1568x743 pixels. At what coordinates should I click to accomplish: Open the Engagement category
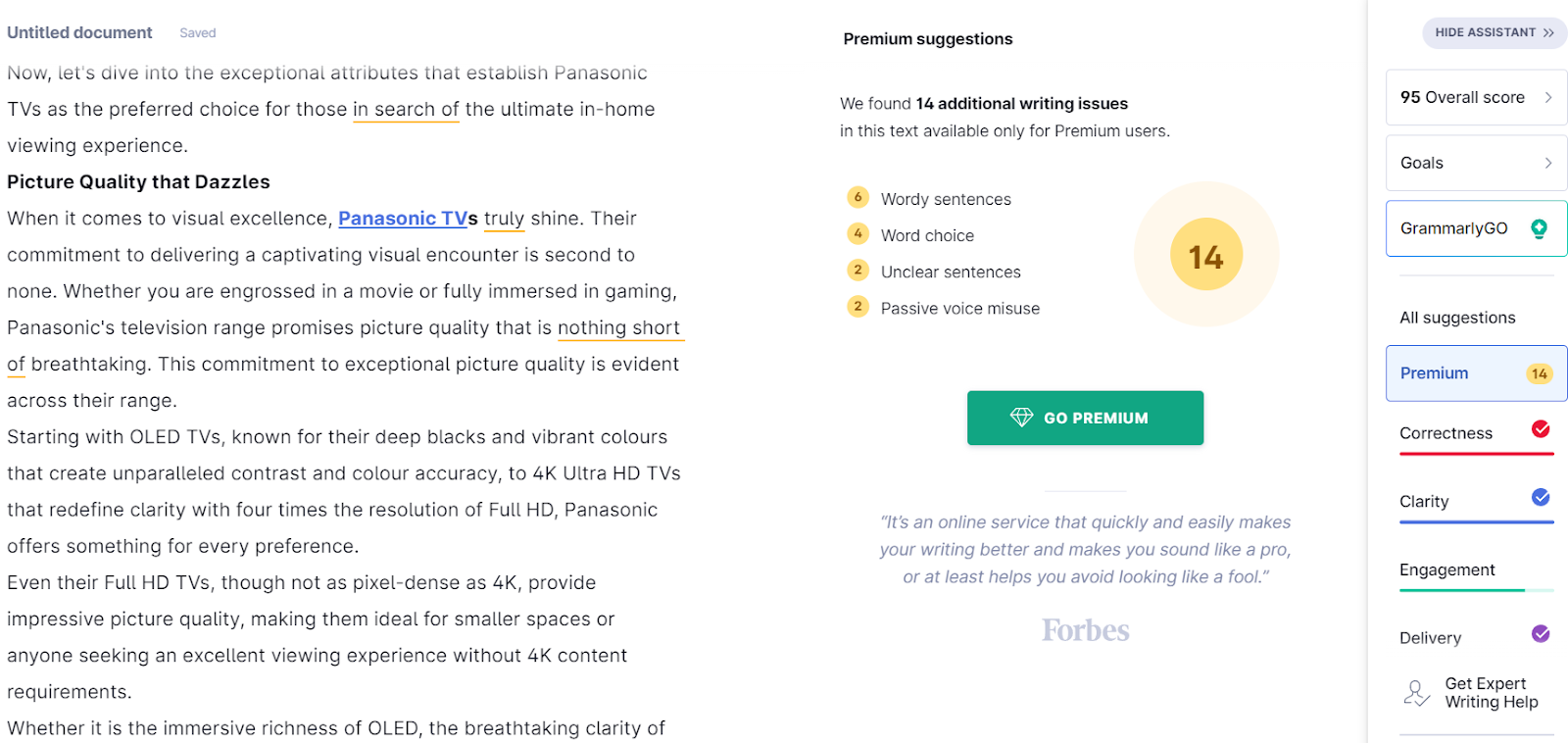(x=1446, y=570)
